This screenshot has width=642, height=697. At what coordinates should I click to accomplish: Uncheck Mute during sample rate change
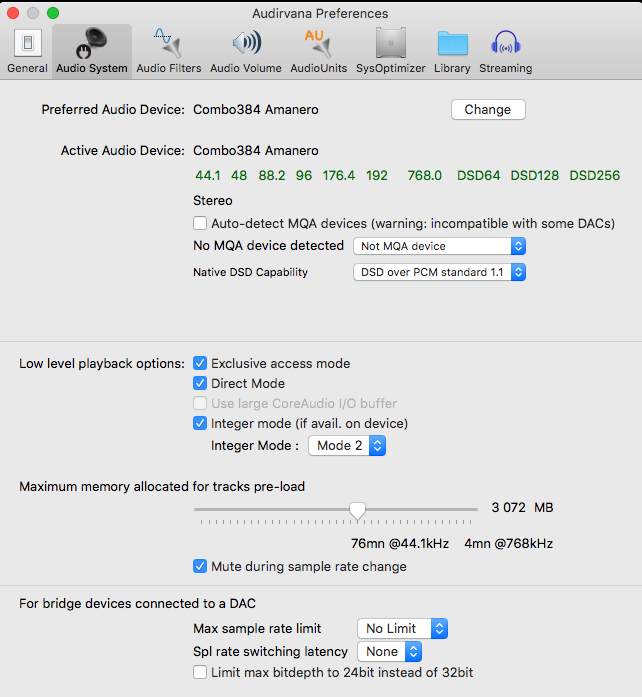(x=201, y=566)
